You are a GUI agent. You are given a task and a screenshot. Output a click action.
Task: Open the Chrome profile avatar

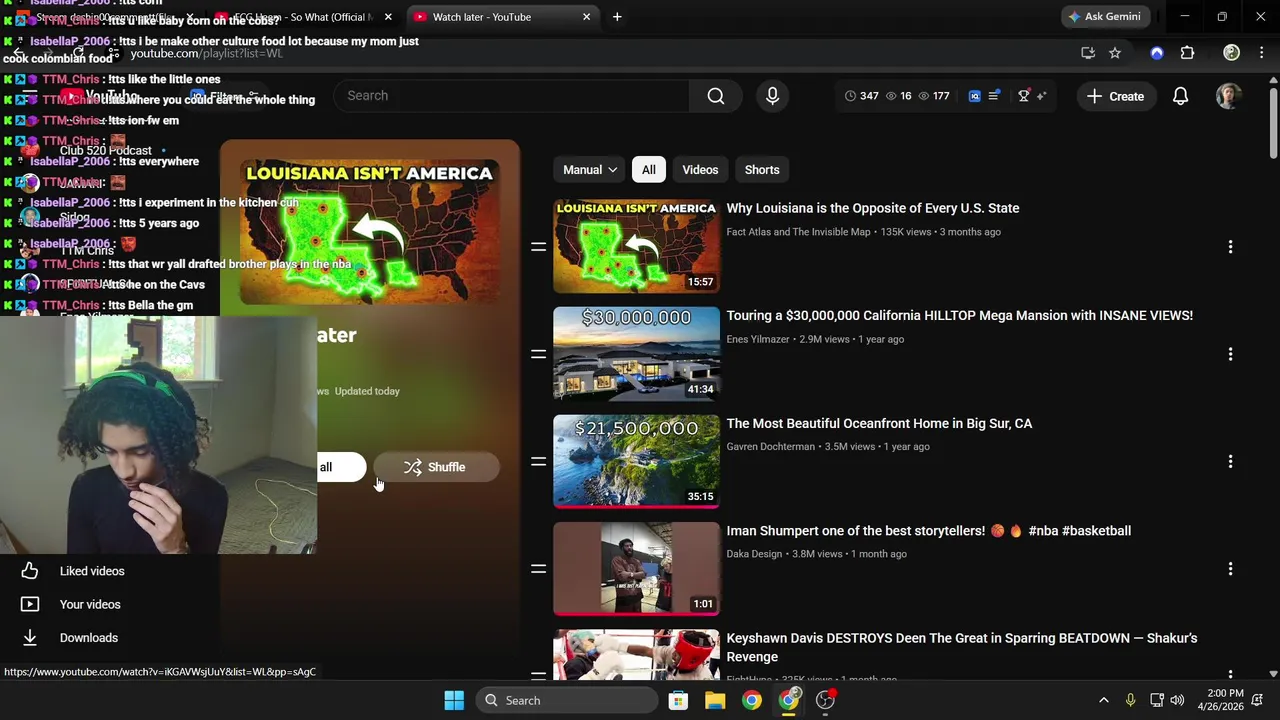pos(1232,53)
